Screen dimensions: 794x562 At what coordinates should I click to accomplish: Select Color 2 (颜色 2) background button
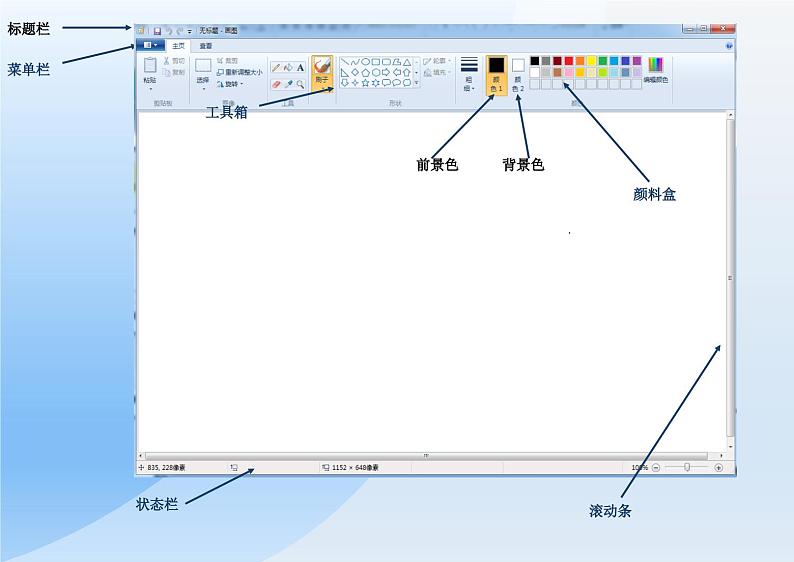(518, 75)
